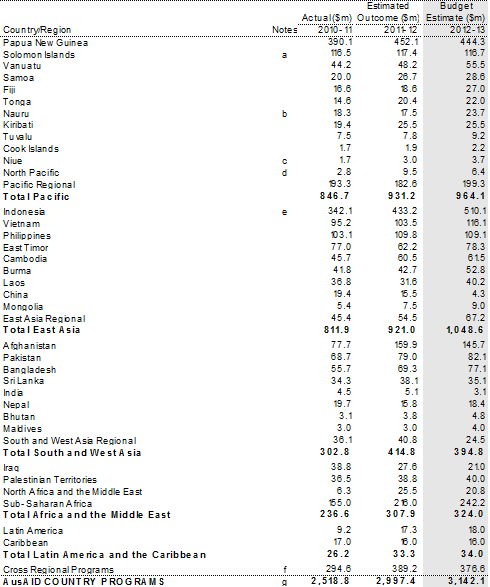Select note 'a' beside Solomon Islands

pyautogui.click(x=284, y=55)
